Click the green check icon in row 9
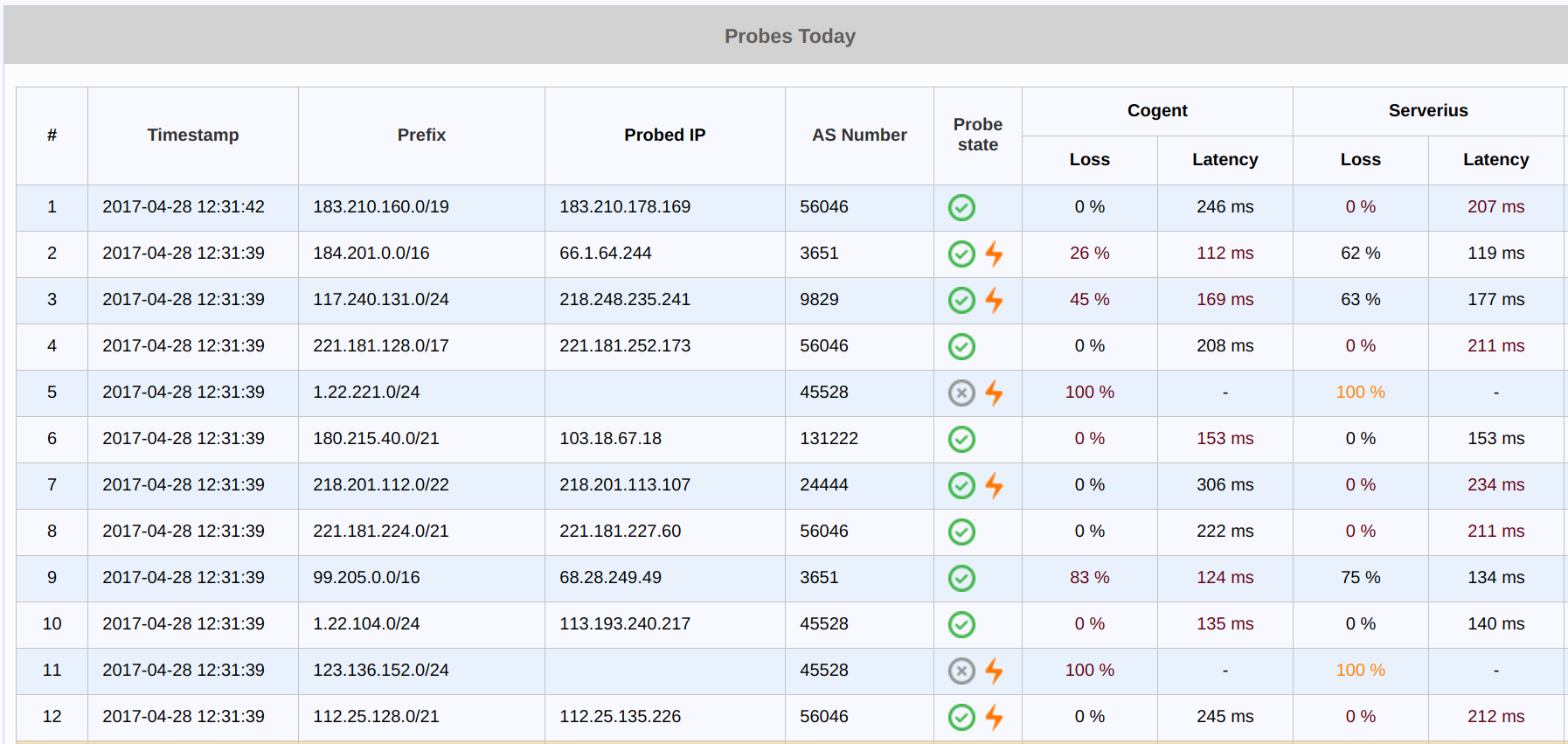The height and width of the screenshot is (744, 1568). [x=961, y=578]
